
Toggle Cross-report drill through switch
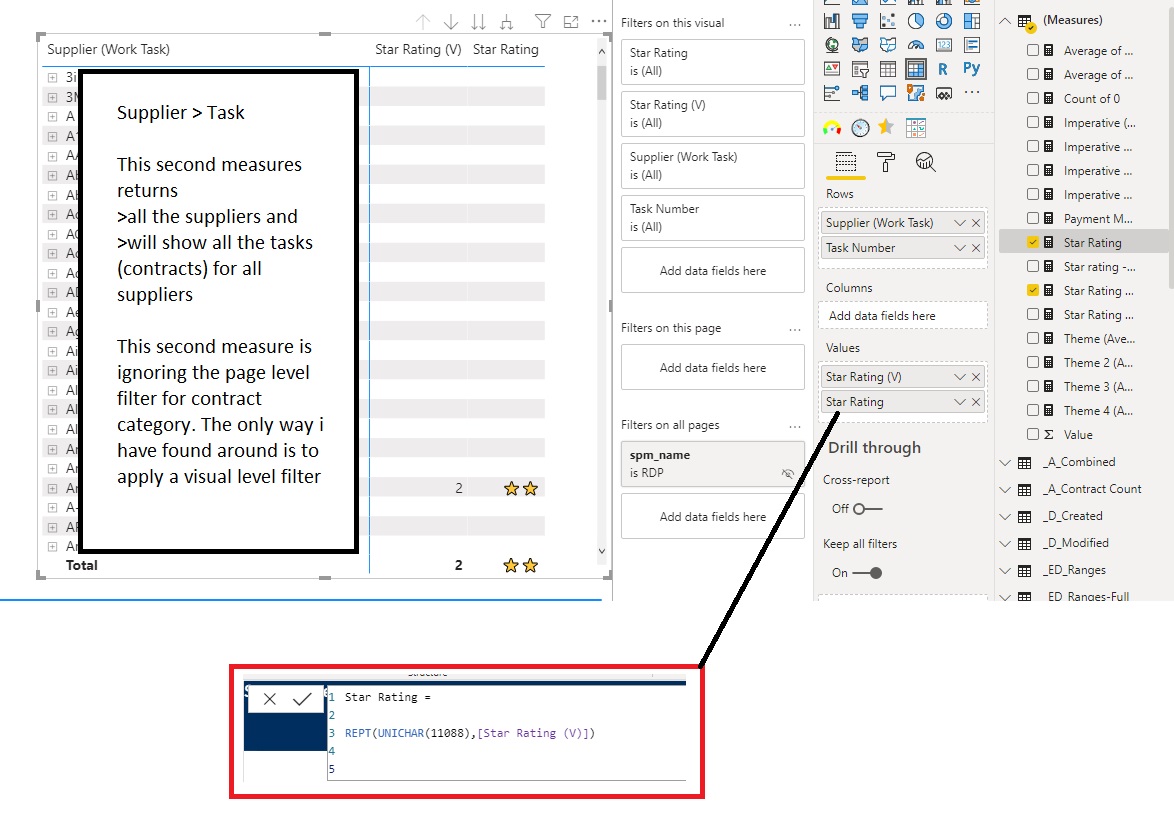click(868, 509)
